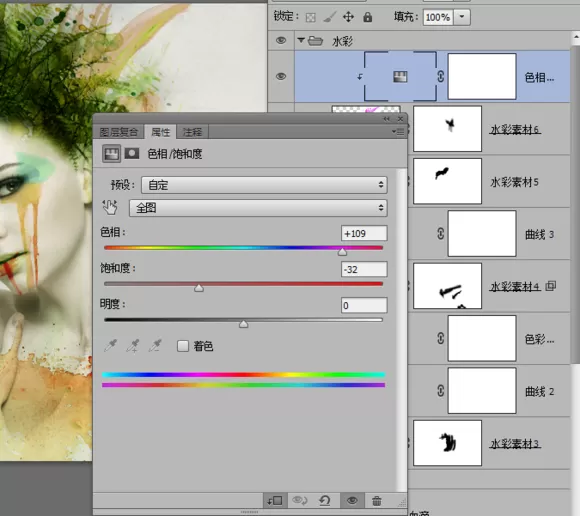Viewport: 580px width, 516px height.
Task: Select the 水彩素材3 layer name
Action: pos(515,444)
